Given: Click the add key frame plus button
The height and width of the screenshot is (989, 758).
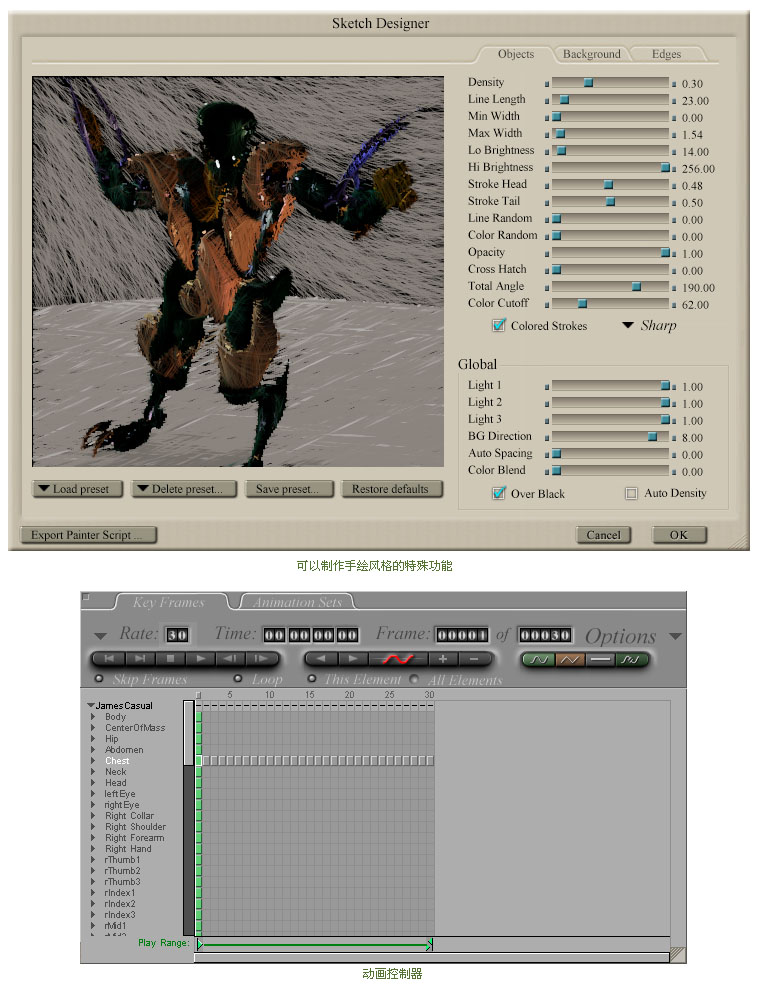Looking at the screenshot, I should (443, 659).
